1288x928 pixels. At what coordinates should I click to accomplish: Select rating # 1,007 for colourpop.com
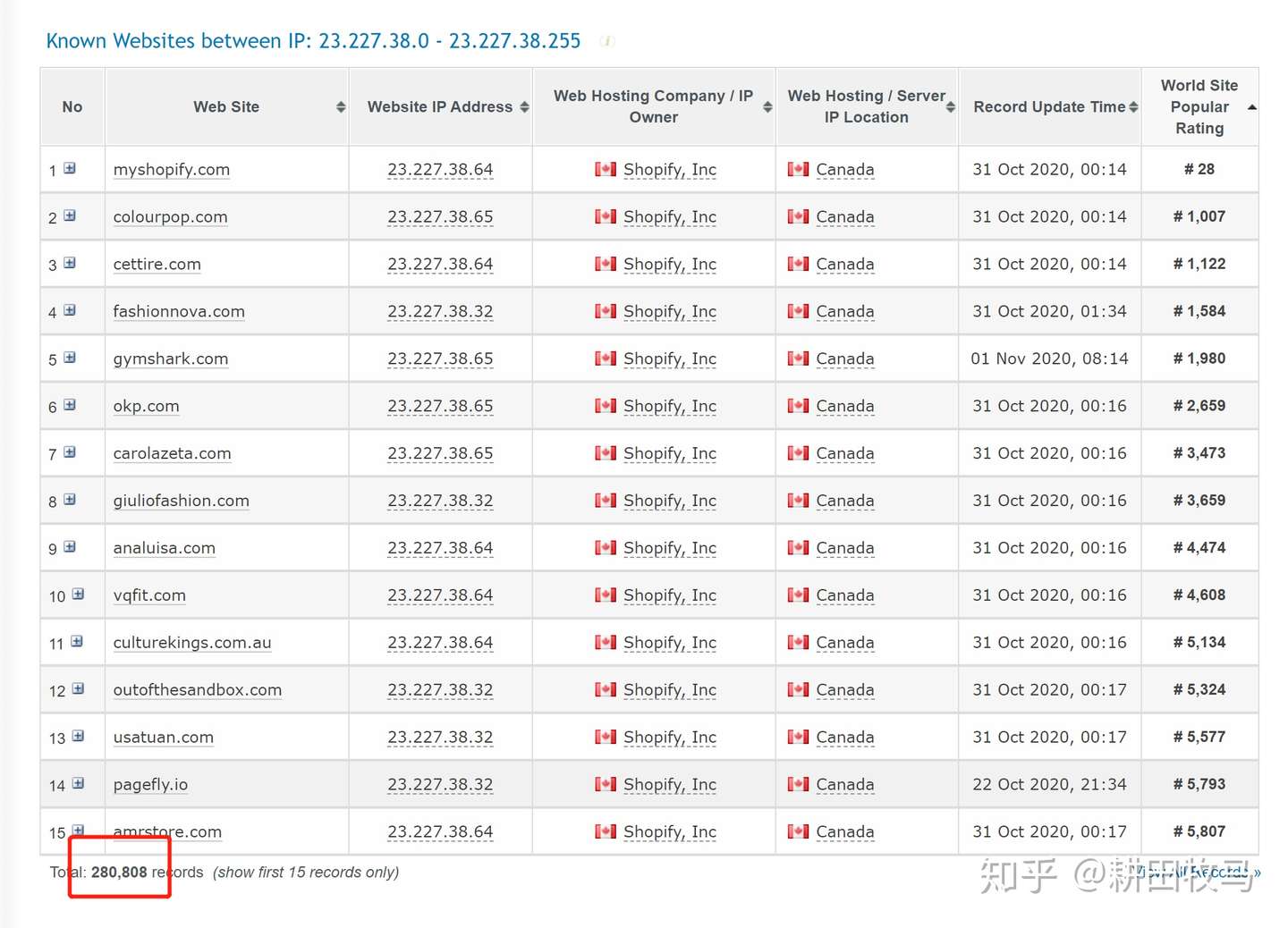tap(1199, 216)
